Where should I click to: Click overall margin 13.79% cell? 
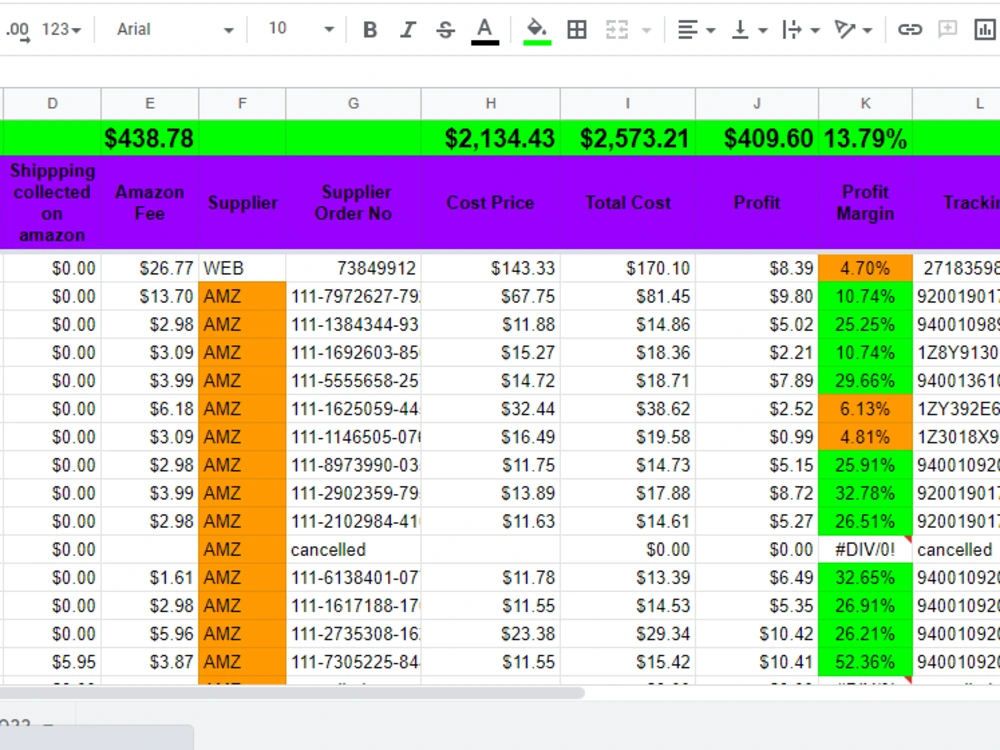click(865, 138)
